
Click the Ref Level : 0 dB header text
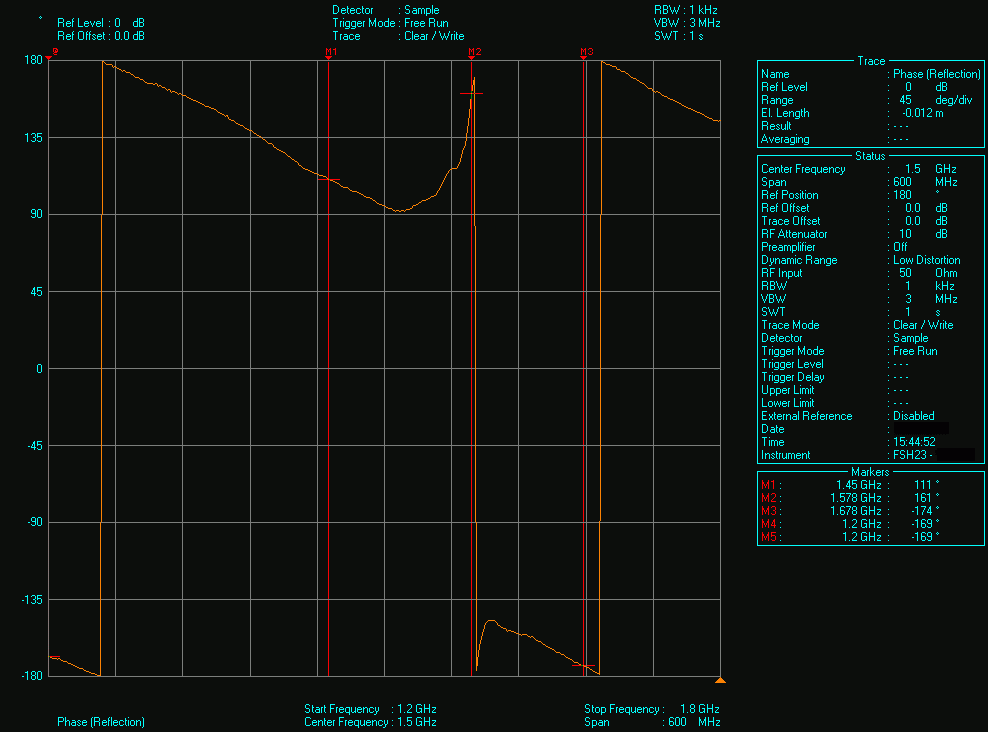(101, 23)
